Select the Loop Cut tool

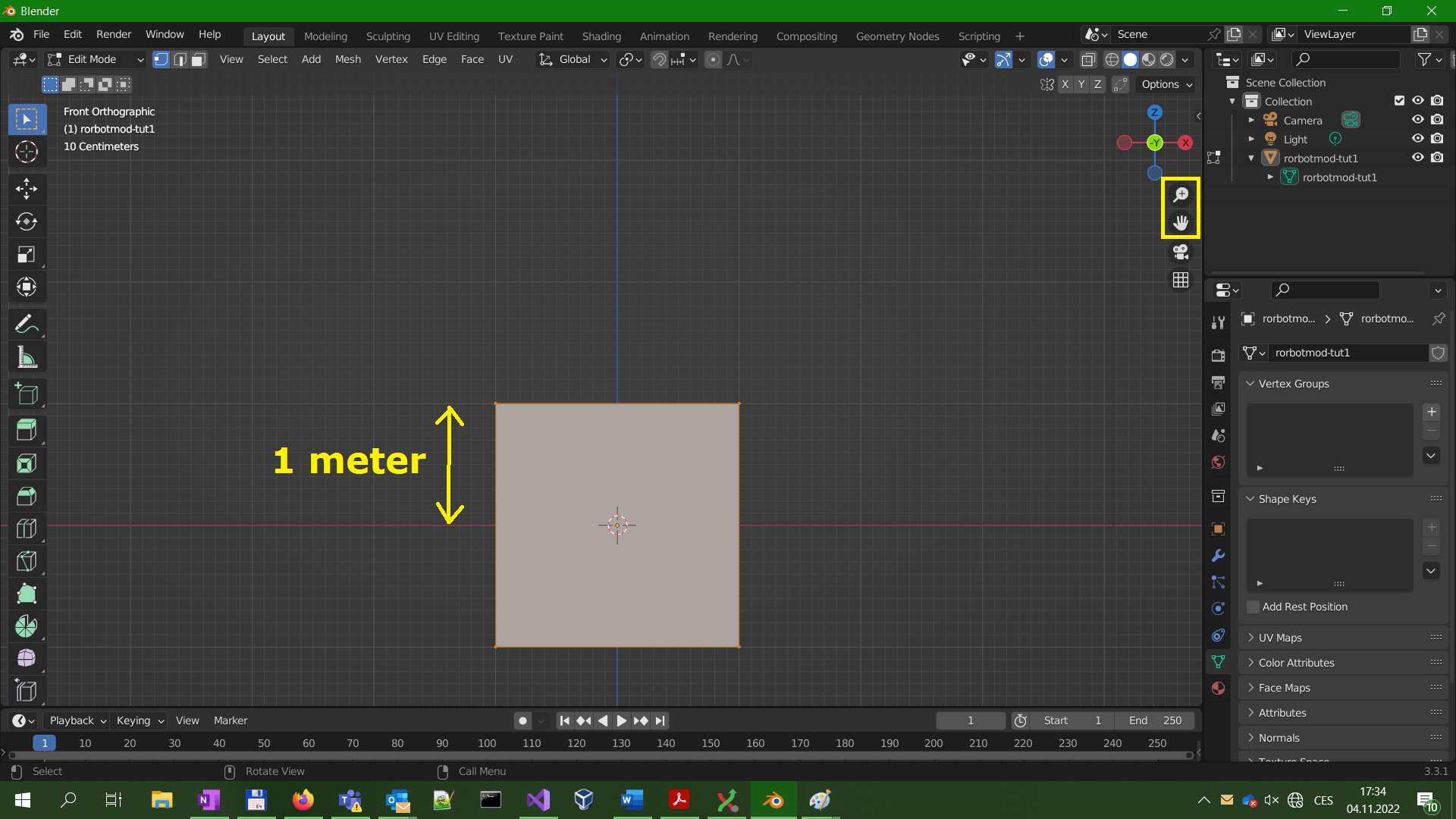27,529
